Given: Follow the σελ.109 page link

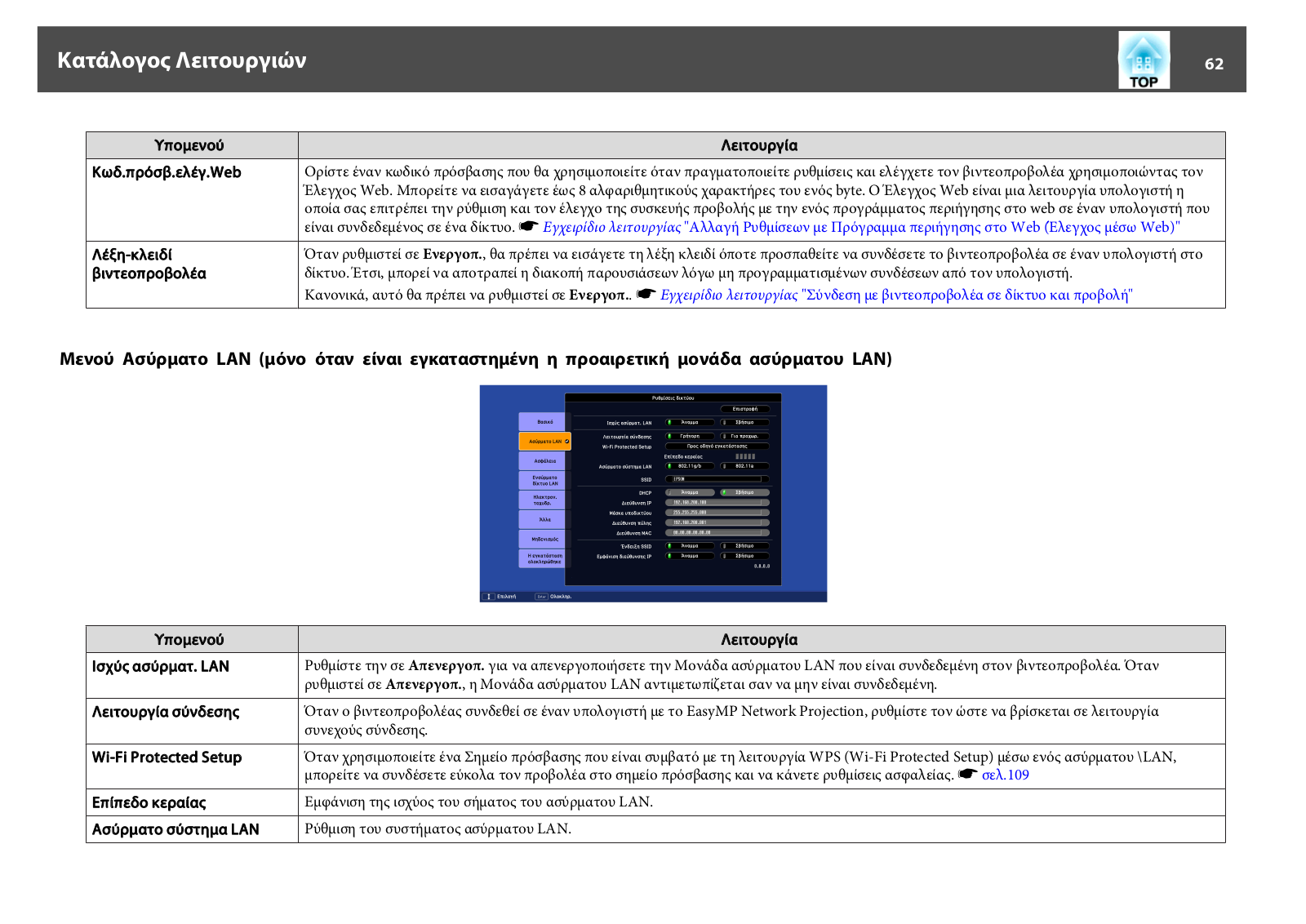Looking at the screenshot, I should (x=1005, y=775).
